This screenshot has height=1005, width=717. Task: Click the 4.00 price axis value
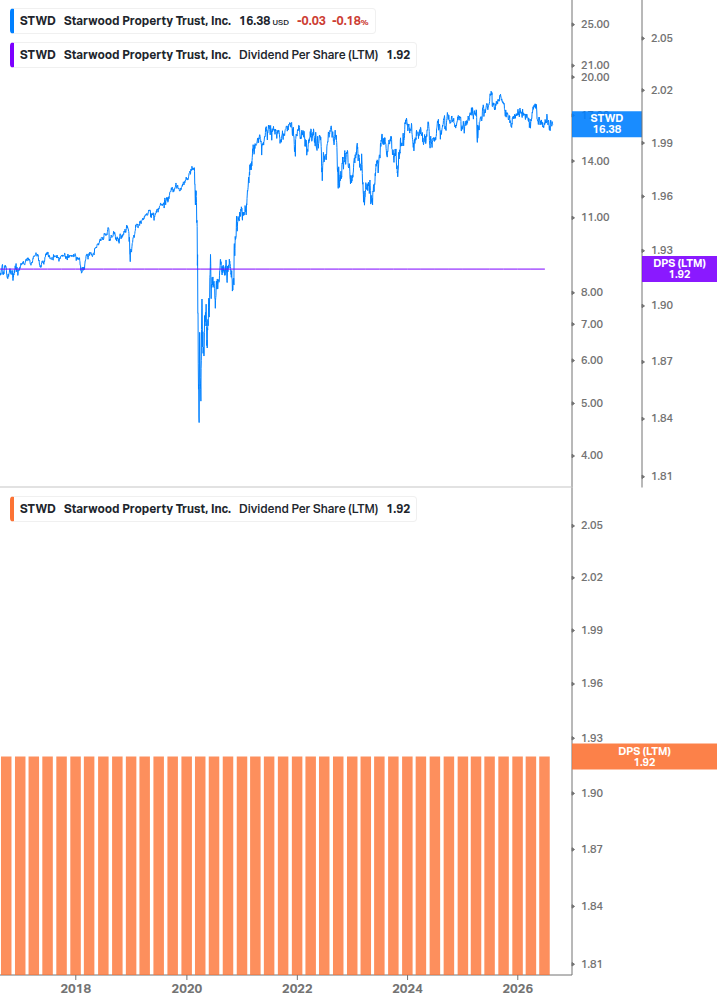click(591, 455)
